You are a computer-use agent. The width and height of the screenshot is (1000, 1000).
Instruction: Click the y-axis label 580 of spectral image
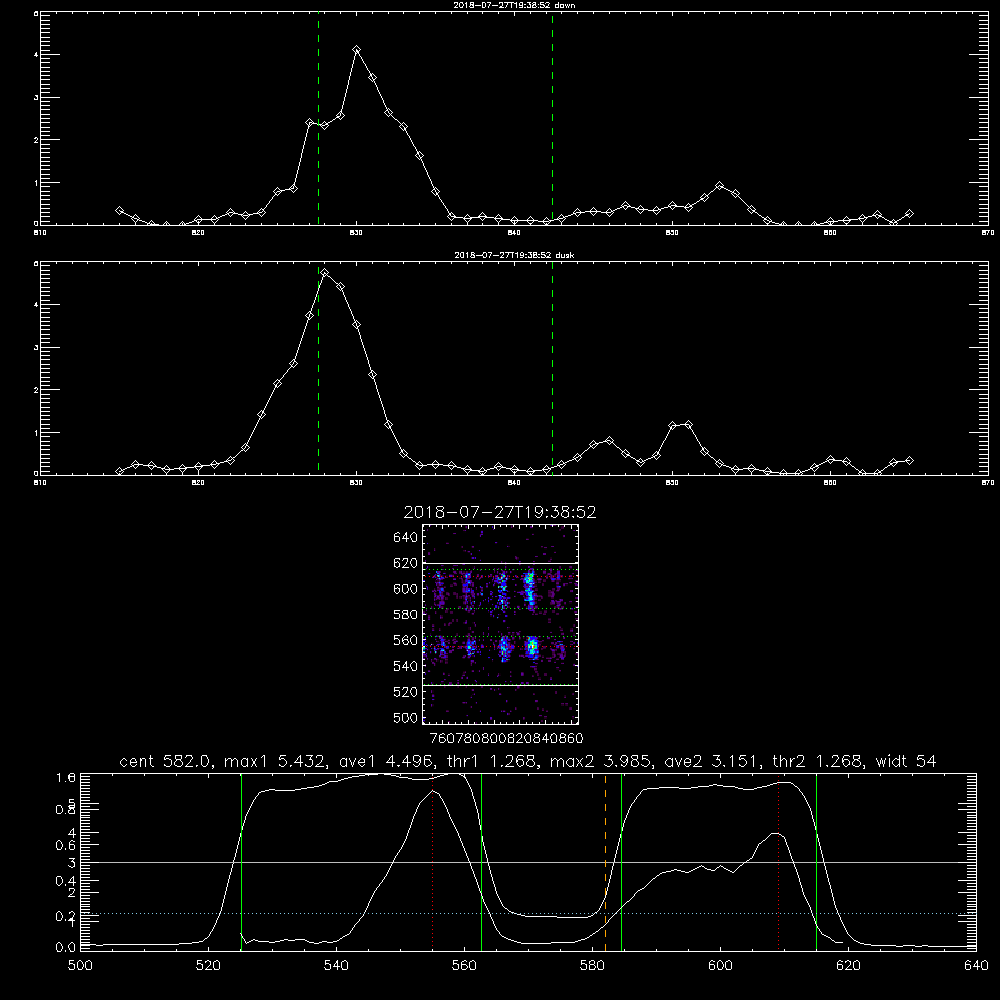click(x=406, y=615)
